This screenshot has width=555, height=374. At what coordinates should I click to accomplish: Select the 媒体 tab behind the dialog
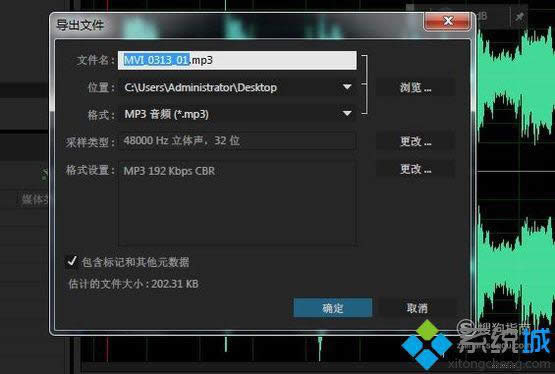(x=34, y=200)
